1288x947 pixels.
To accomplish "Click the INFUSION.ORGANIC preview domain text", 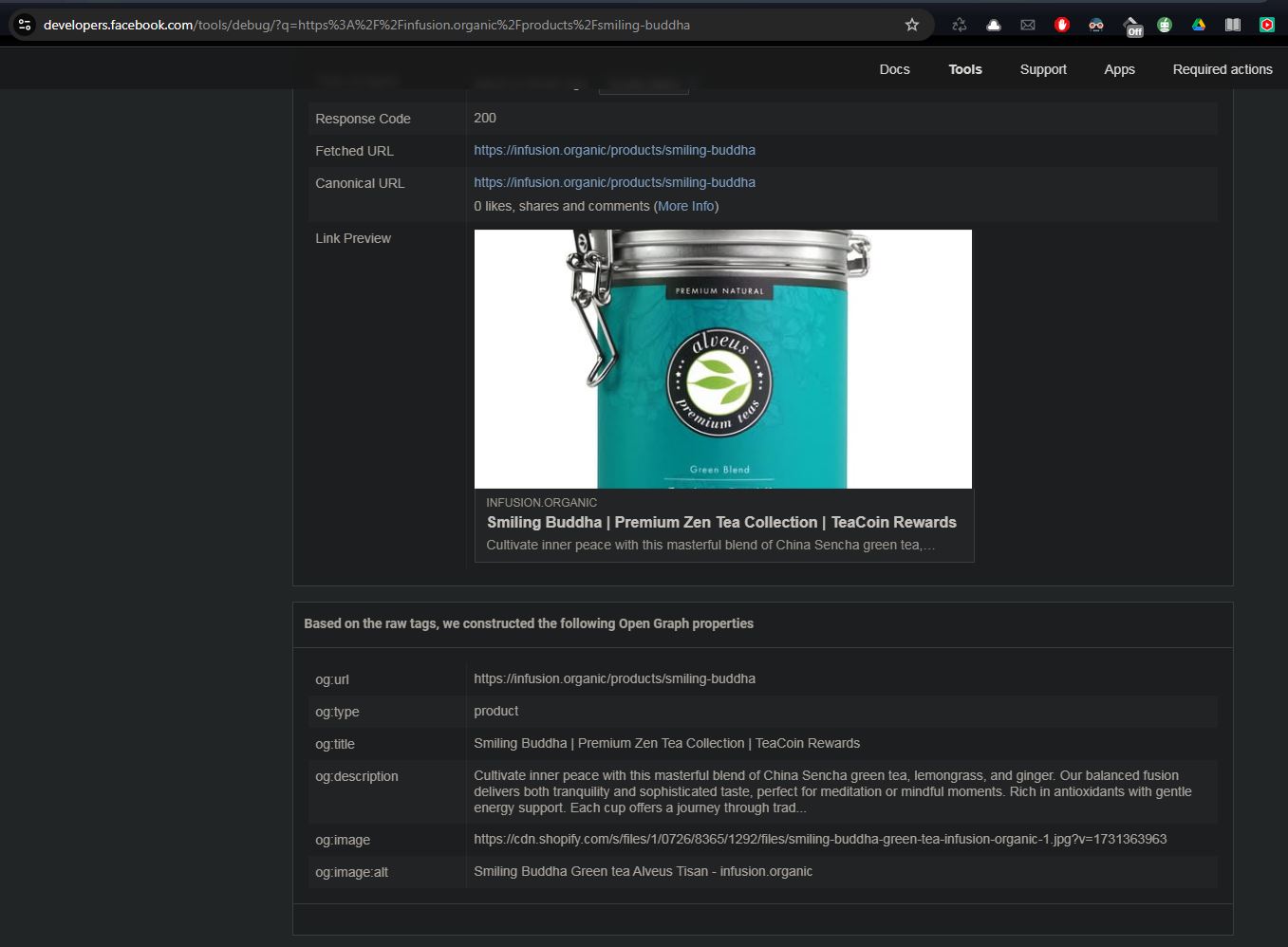I will tap(542, 502).
